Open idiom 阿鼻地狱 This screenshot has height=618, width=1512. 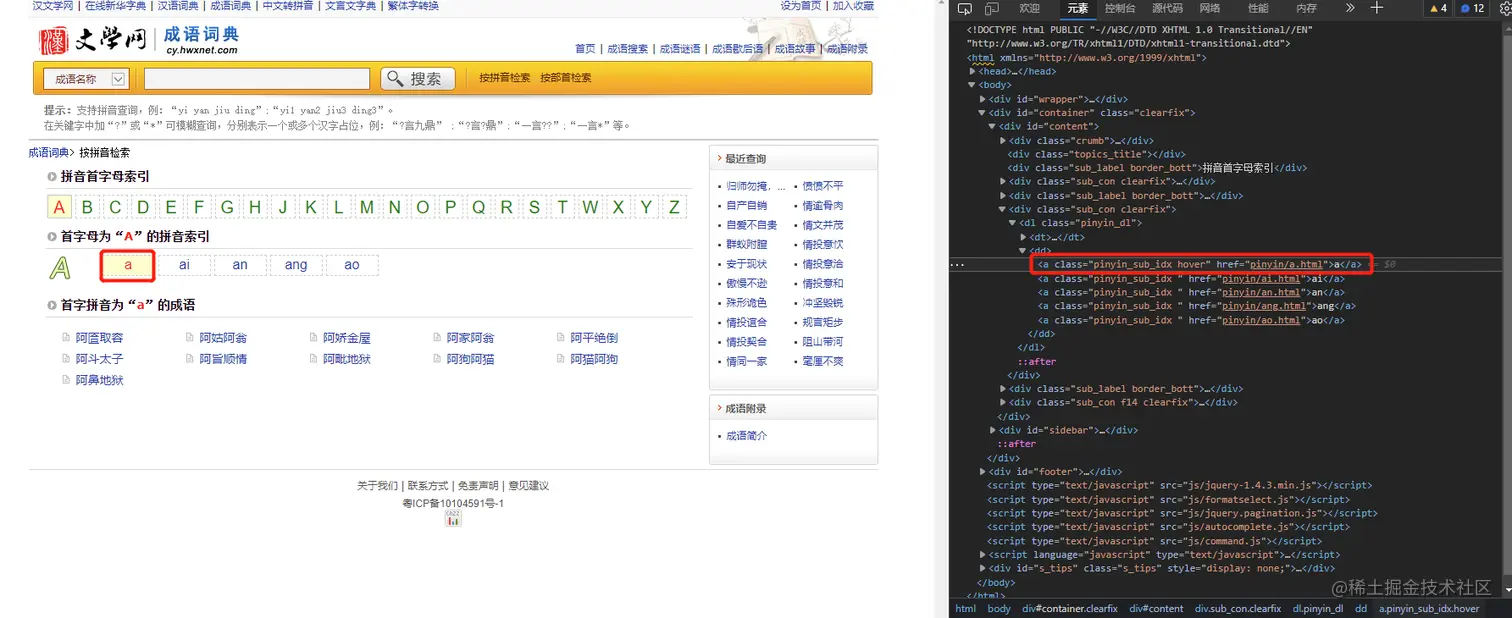coord(99,380)
